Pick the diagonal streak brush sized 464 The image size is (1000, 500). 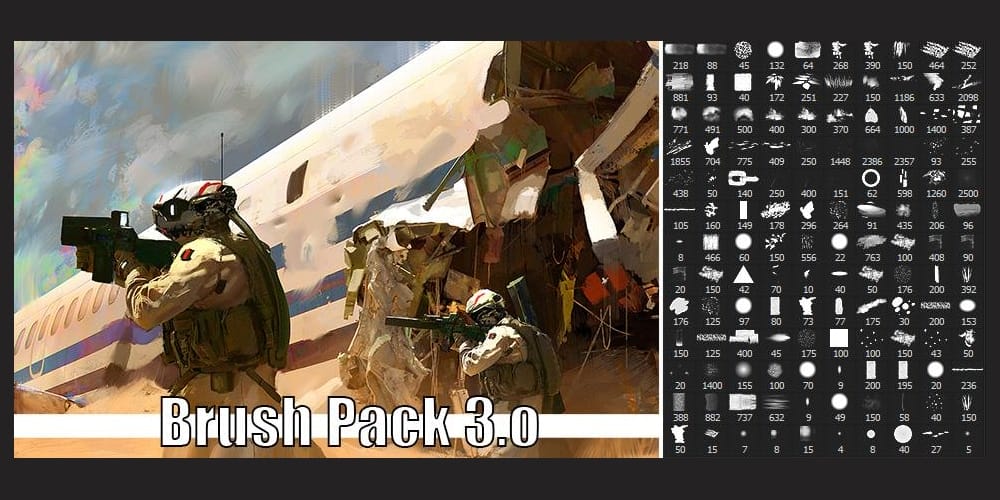coord(935,50)
